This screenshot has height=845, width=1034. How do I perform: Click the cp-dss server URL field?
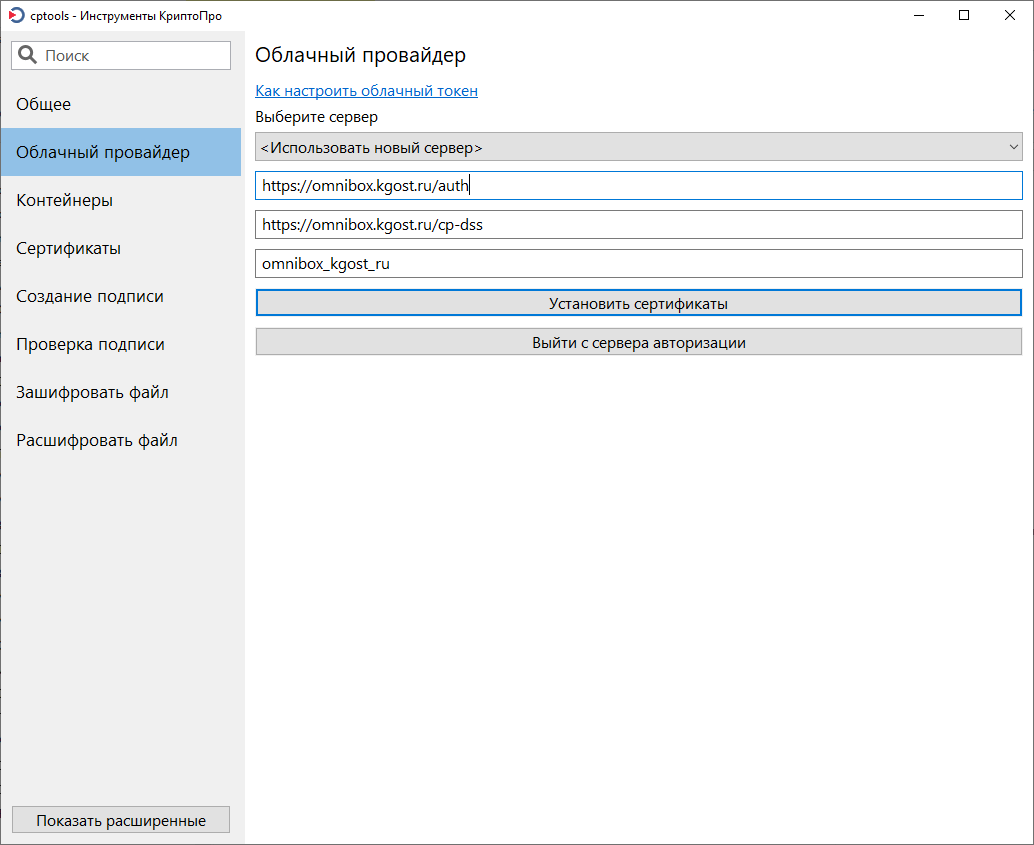[x=638, y=225]
